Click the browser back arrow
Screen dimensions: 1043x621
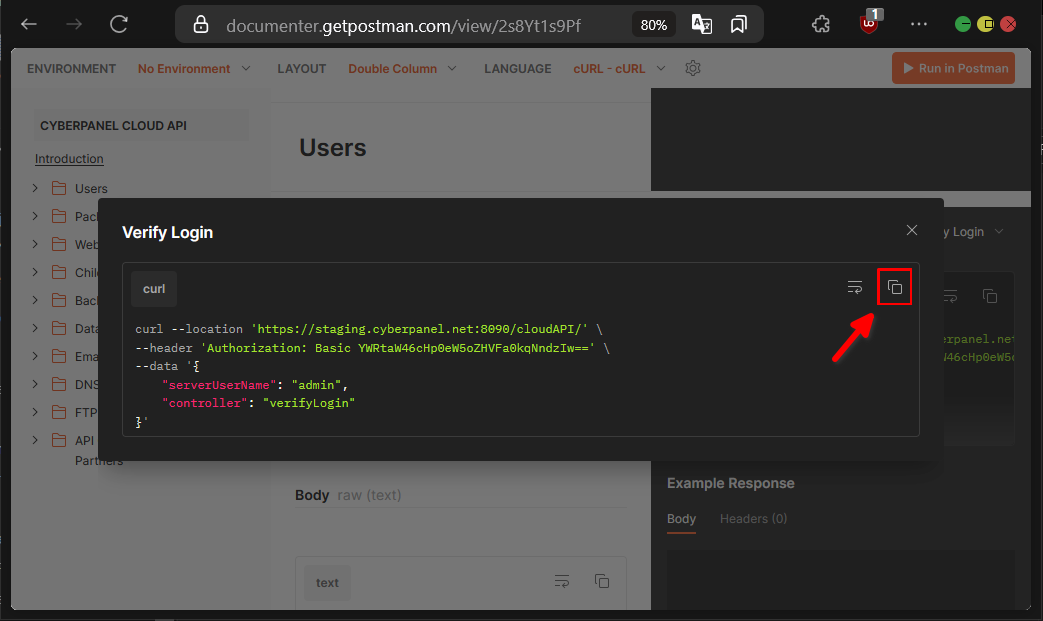[29, 25]
